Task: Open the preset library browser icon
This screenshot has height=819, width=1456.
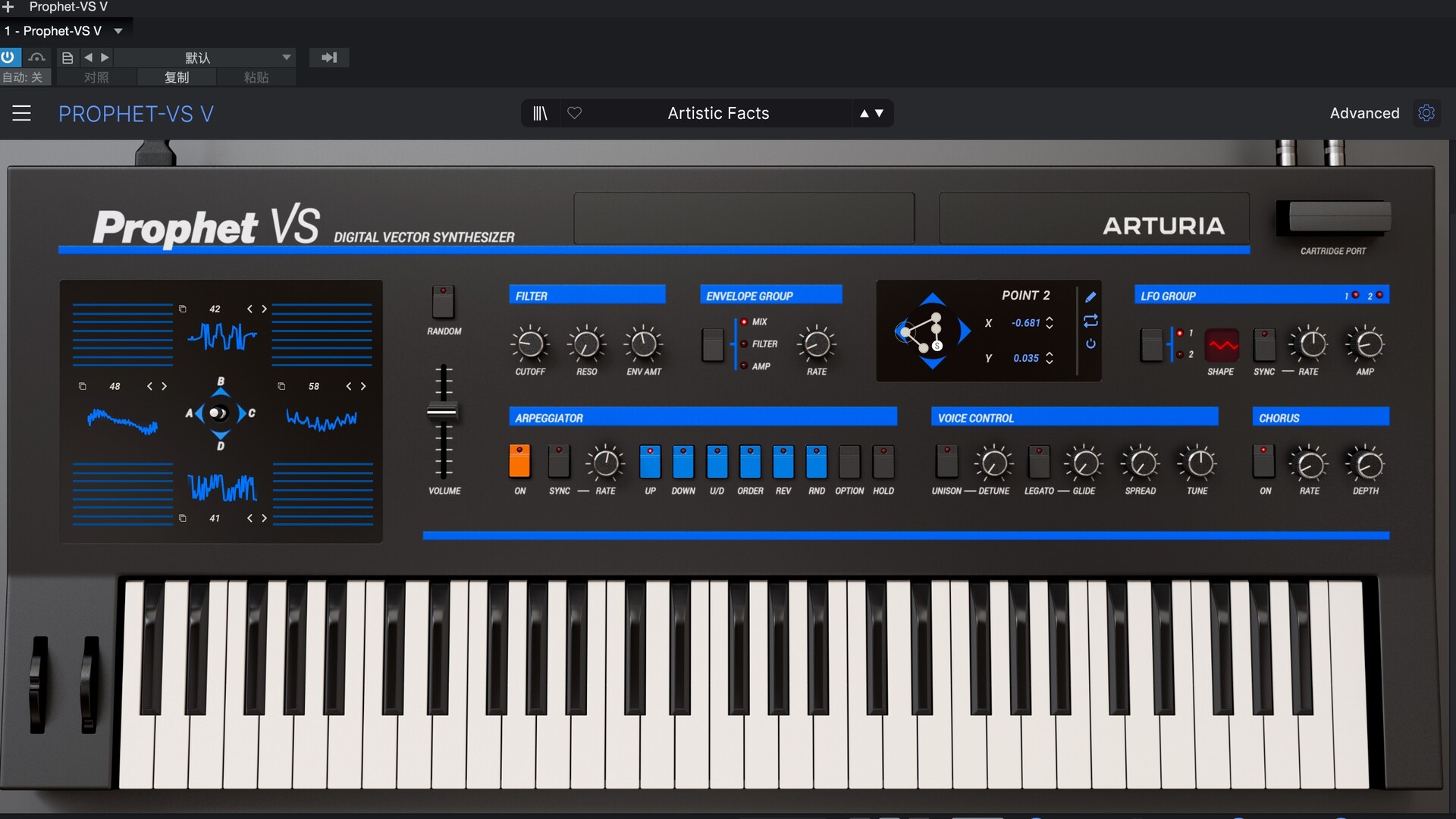Action: tap(540, 113)
